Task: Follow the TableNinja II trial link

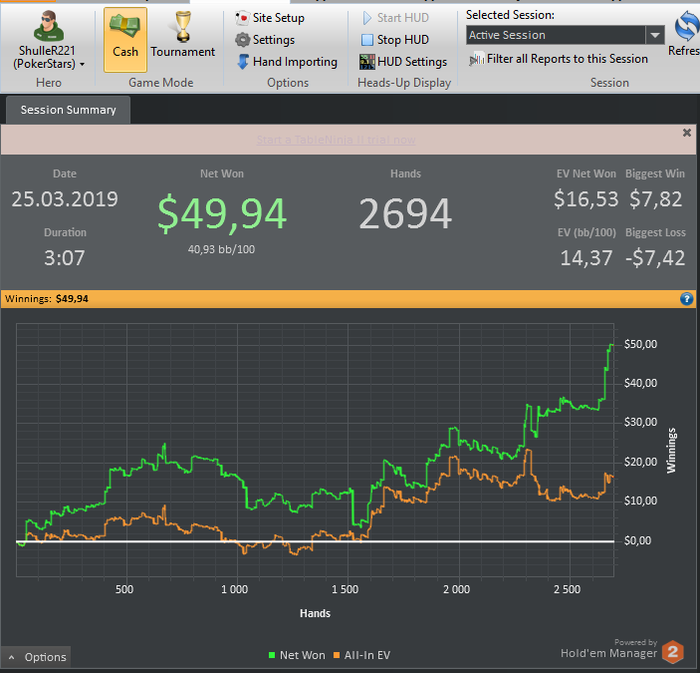Action: pos(336,140)
